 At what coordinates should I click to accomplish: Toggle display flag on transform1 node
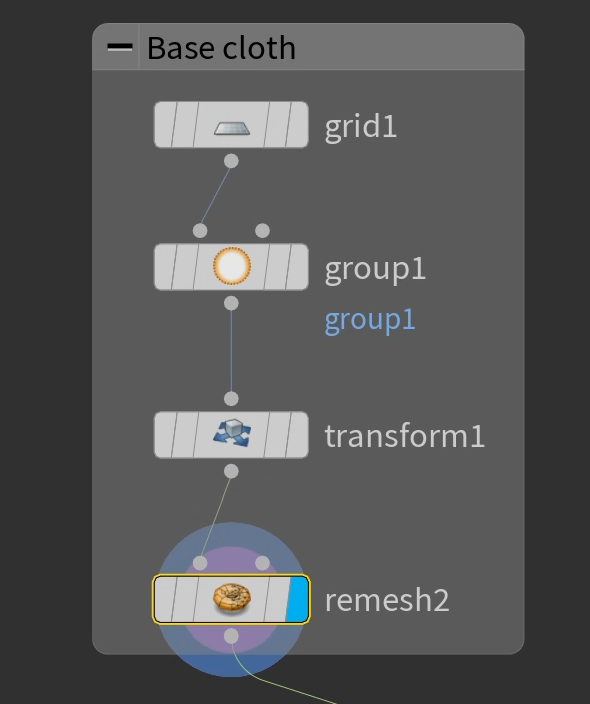point(299,435)
